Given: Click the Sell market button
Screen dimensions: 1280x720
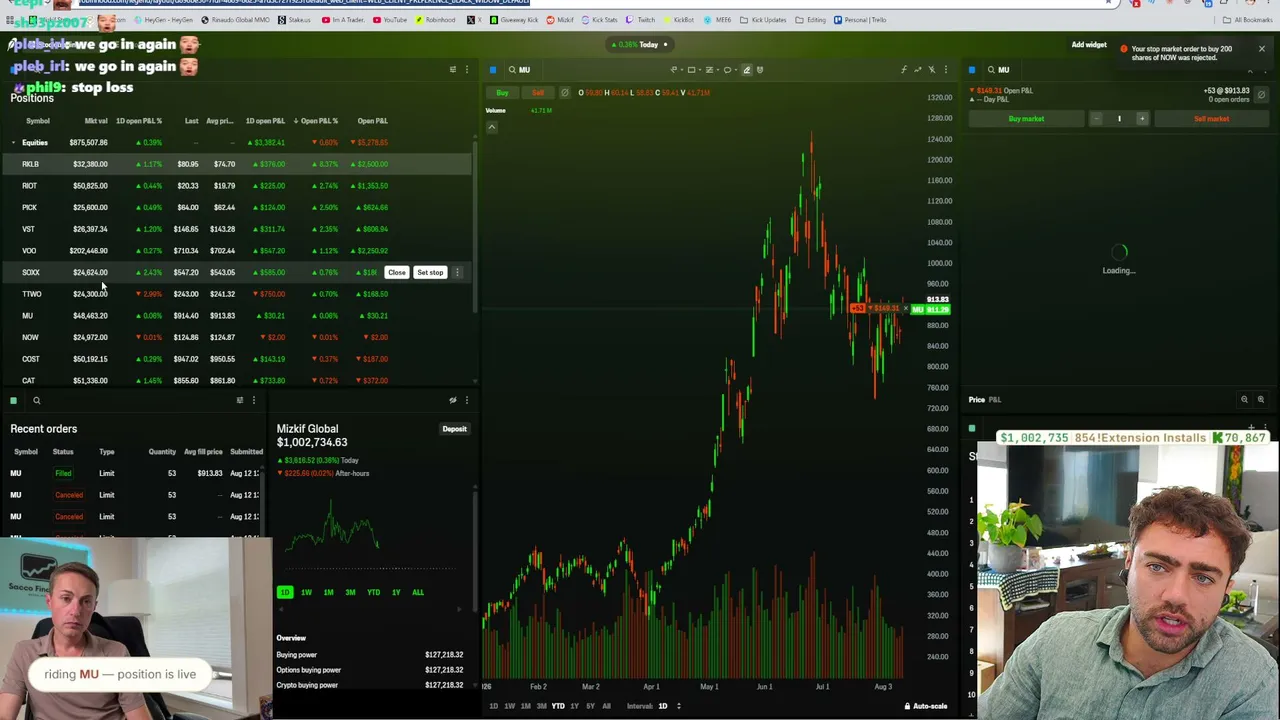Looking at the screenshot, I should click(x=1211, y=119).
